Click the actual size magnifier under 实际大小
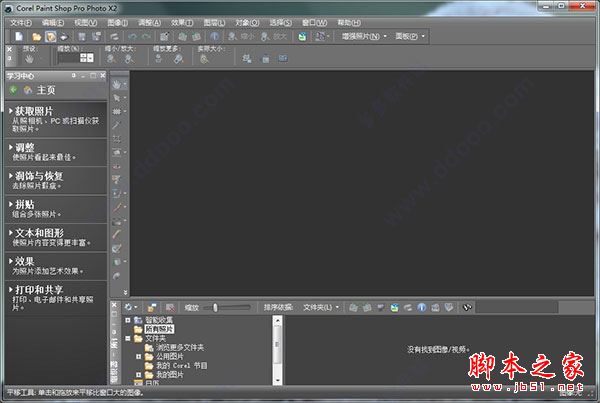The height and width of the screenshot is (403, 600). point(204,59)
